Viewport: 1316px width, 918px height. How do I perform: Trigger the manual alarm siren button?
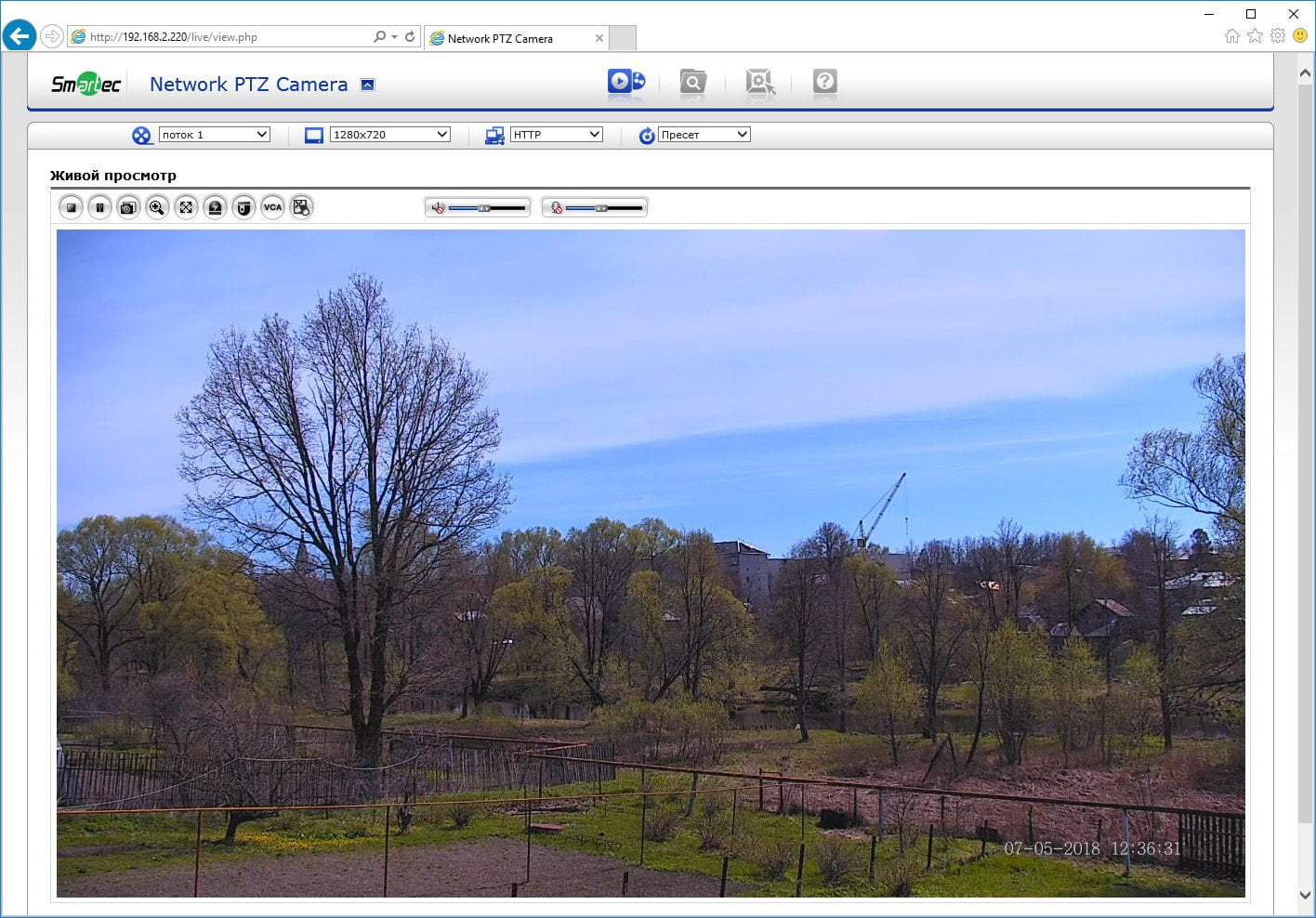click(215, 207)
